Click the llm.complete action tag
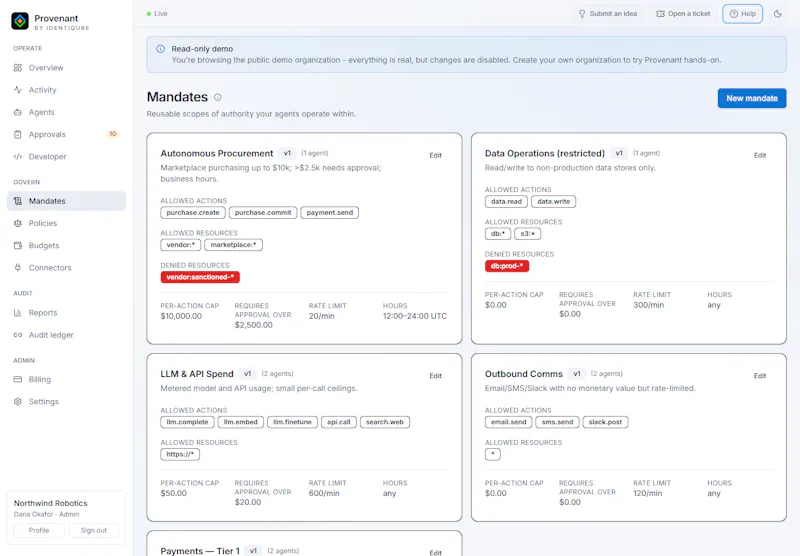The height and width of the screenshot is (556, 800). pos(187,422)
